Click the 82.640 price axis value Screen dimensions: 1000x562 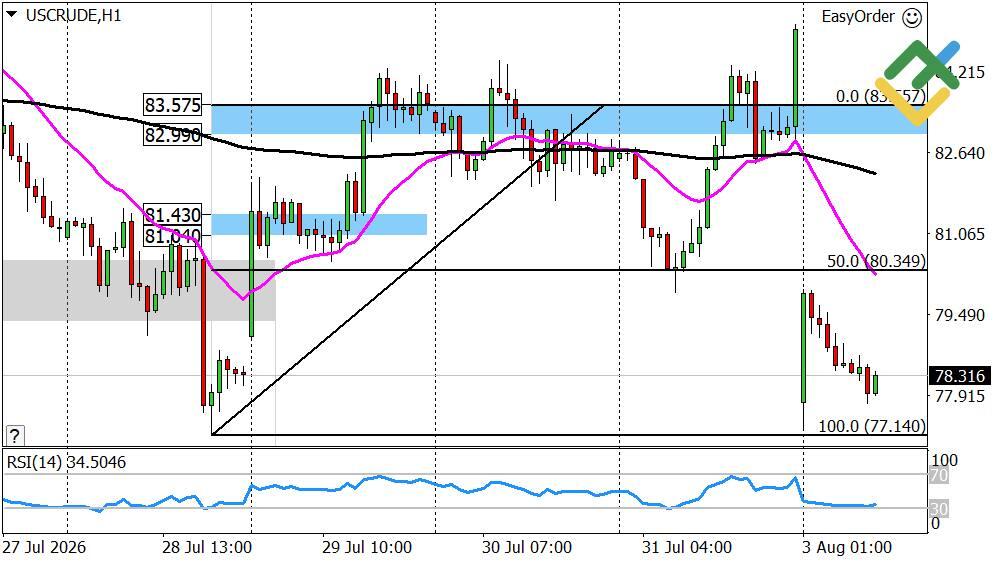tap(960, 153)
